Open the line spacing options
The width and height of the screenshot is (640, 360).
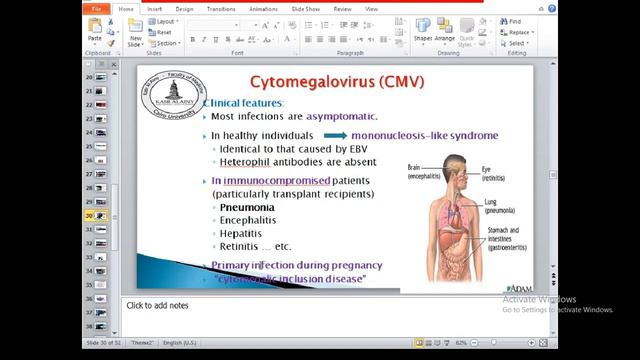click(368, 25)
